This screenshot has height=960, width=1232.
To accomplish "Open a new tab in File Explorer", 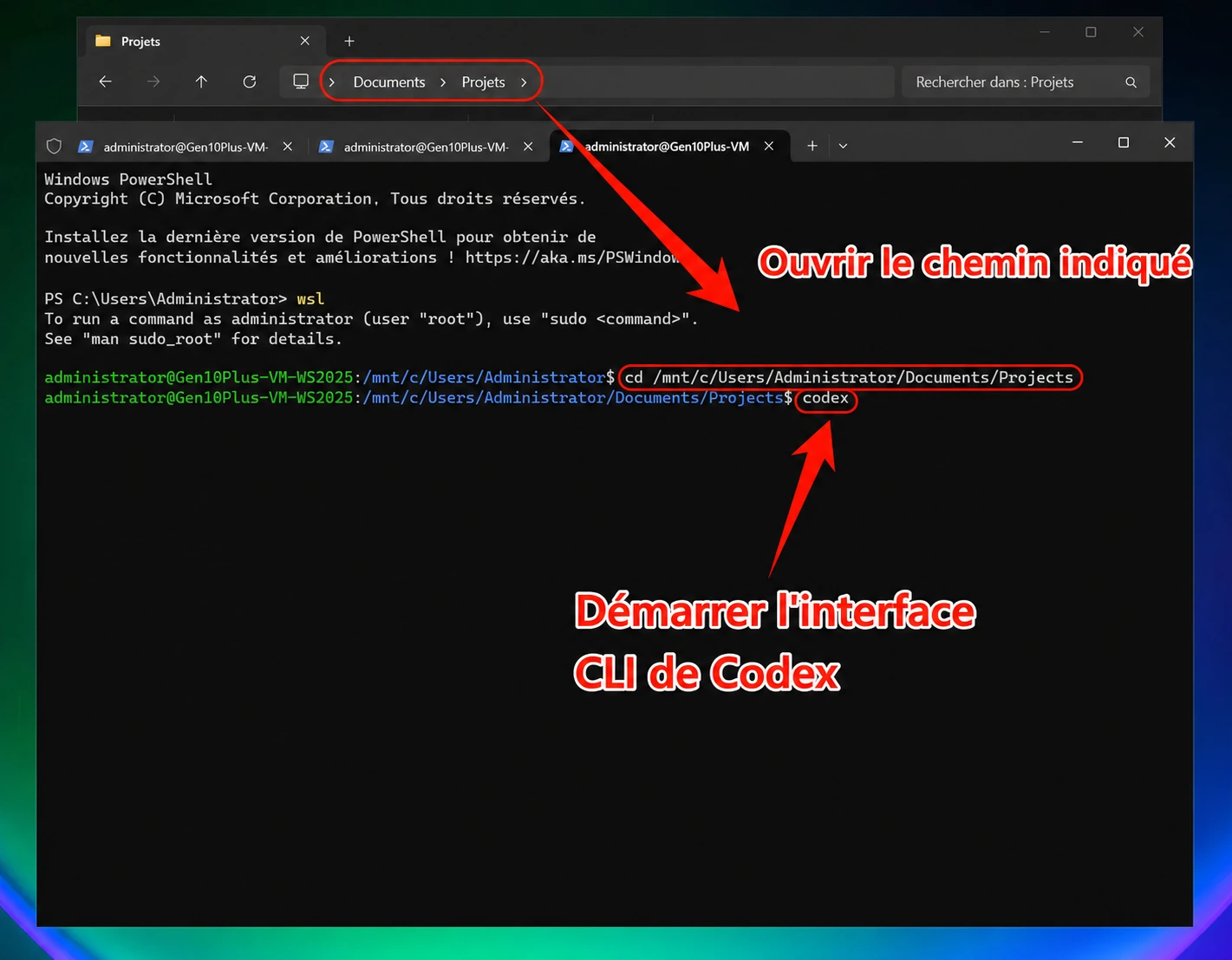I will pos(349,41).
